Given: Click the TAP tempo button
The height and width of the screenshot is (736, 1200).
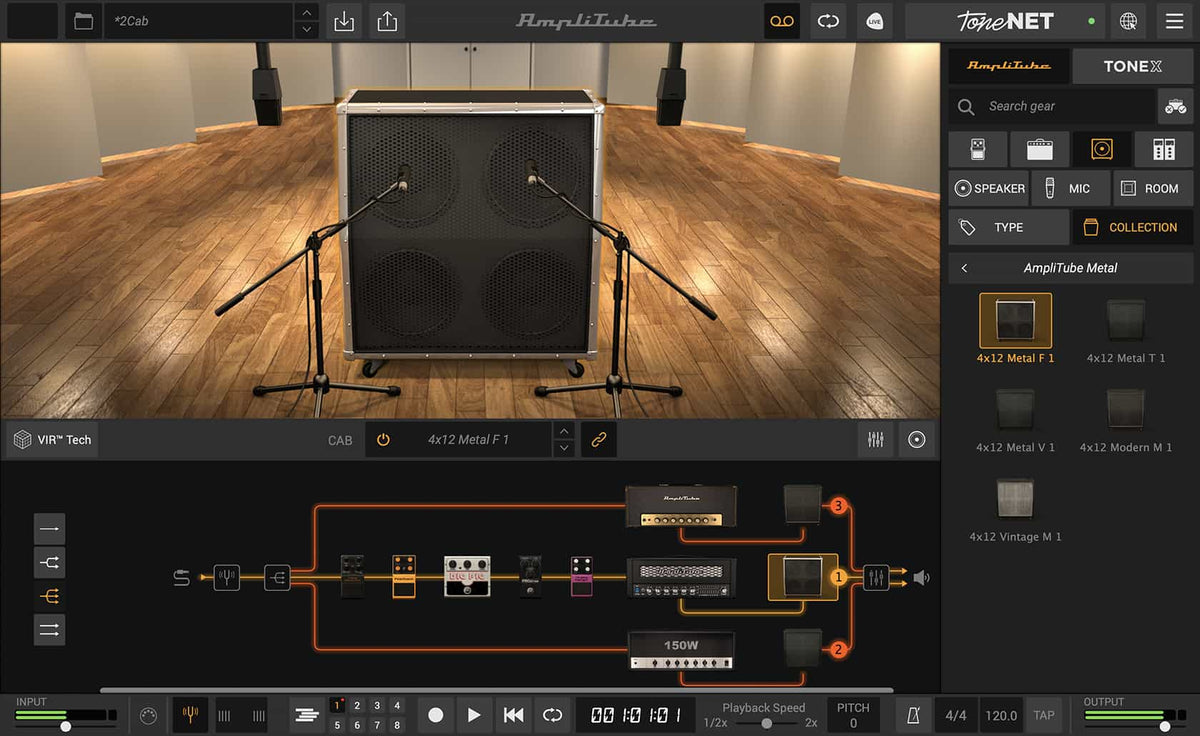Looking at the screenshot, I should tap(1044, 715).
